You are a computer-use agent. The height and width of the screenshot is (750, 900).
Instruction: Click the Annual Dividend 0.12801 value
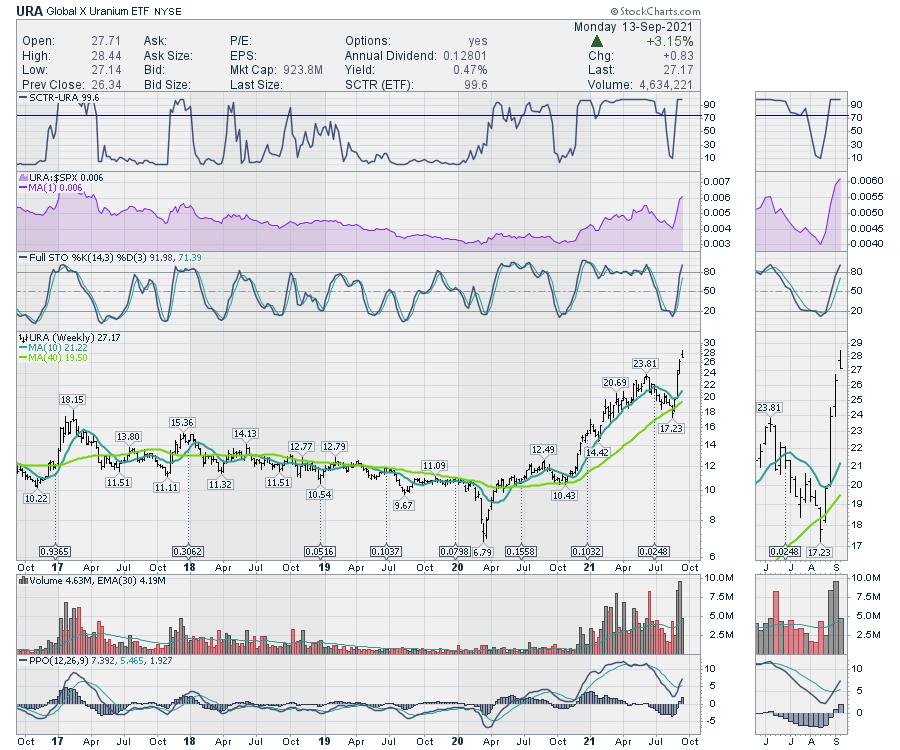tap(465, 56)
